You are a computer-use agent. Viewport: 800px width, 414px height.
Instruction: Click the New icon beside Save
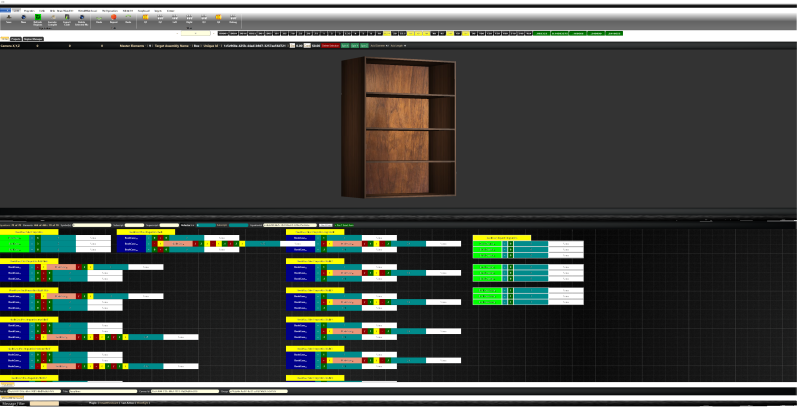23,18
